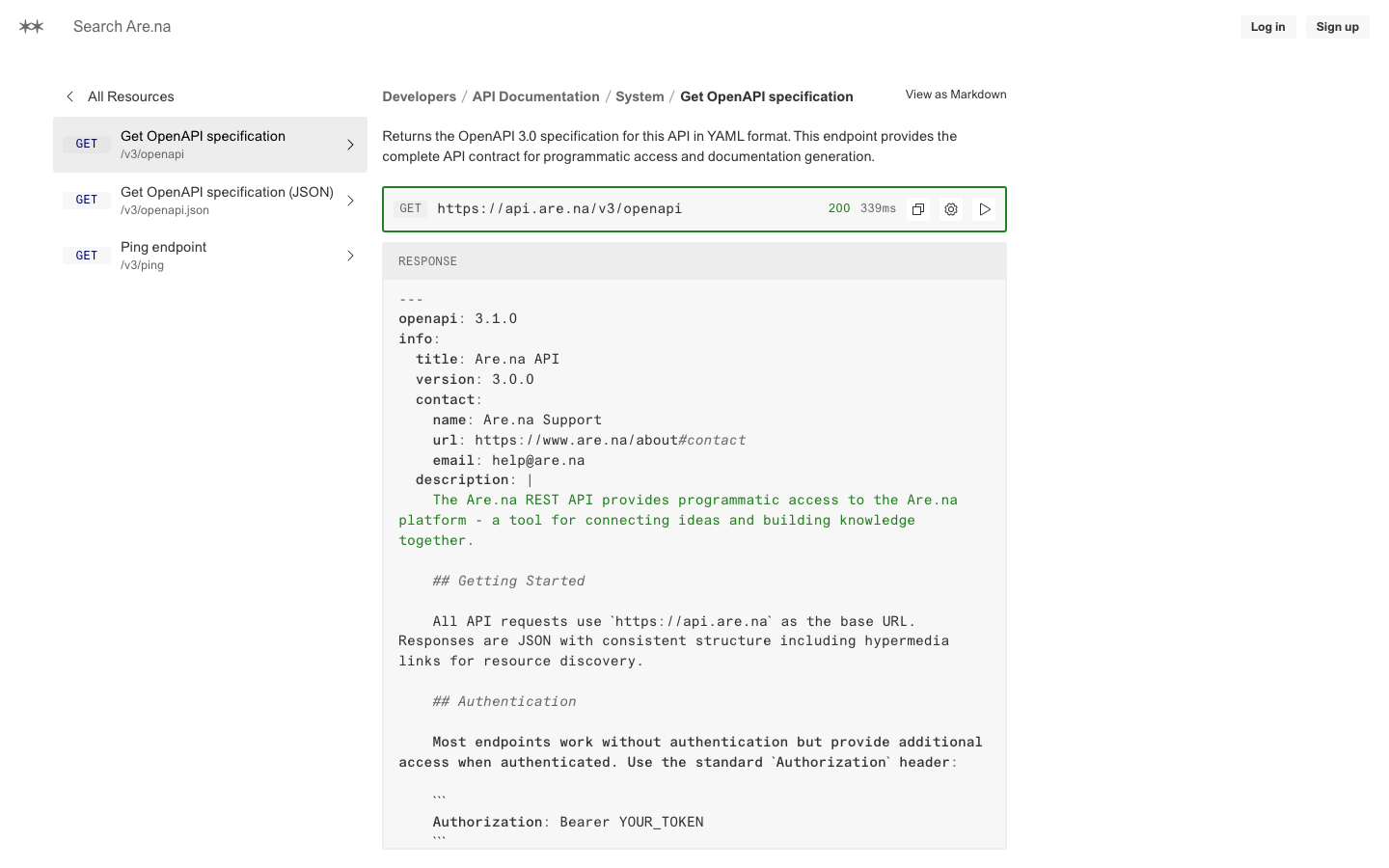Screen dimensions: 1389x868
Task: Click the '## Authentication' heading text
Action: coord(504,701)
